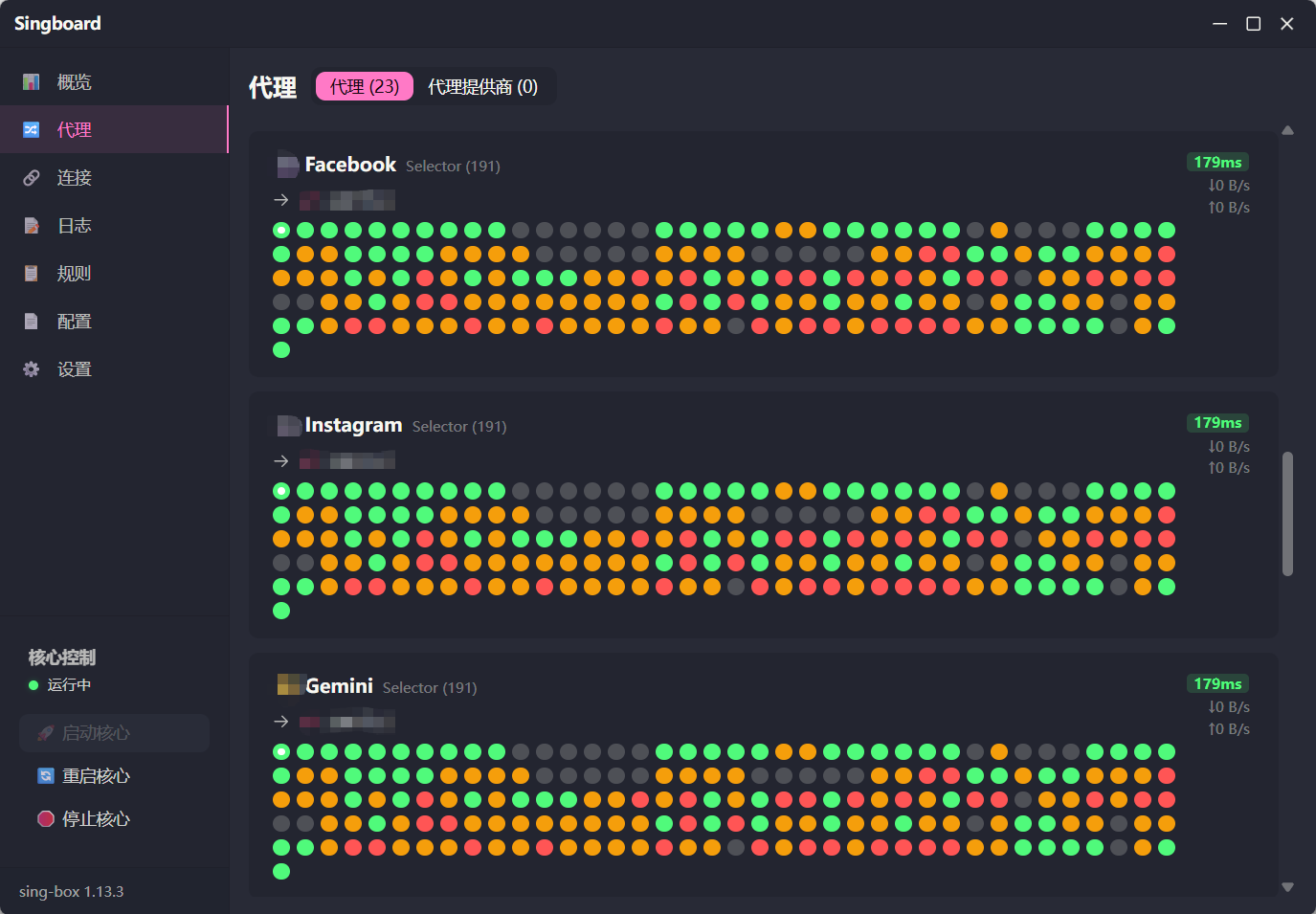Click the scrollbar thumb of proxy list
This screenshot has width=1316, height=914.
coord(1287,514)
